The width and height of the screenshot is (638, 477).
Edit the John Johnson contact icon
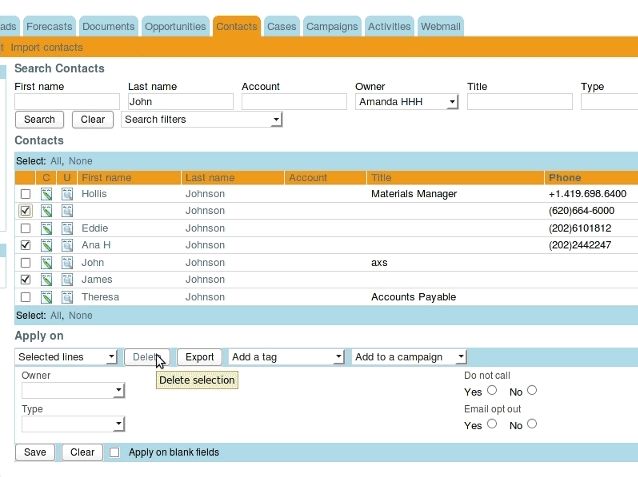click(46, 263)
